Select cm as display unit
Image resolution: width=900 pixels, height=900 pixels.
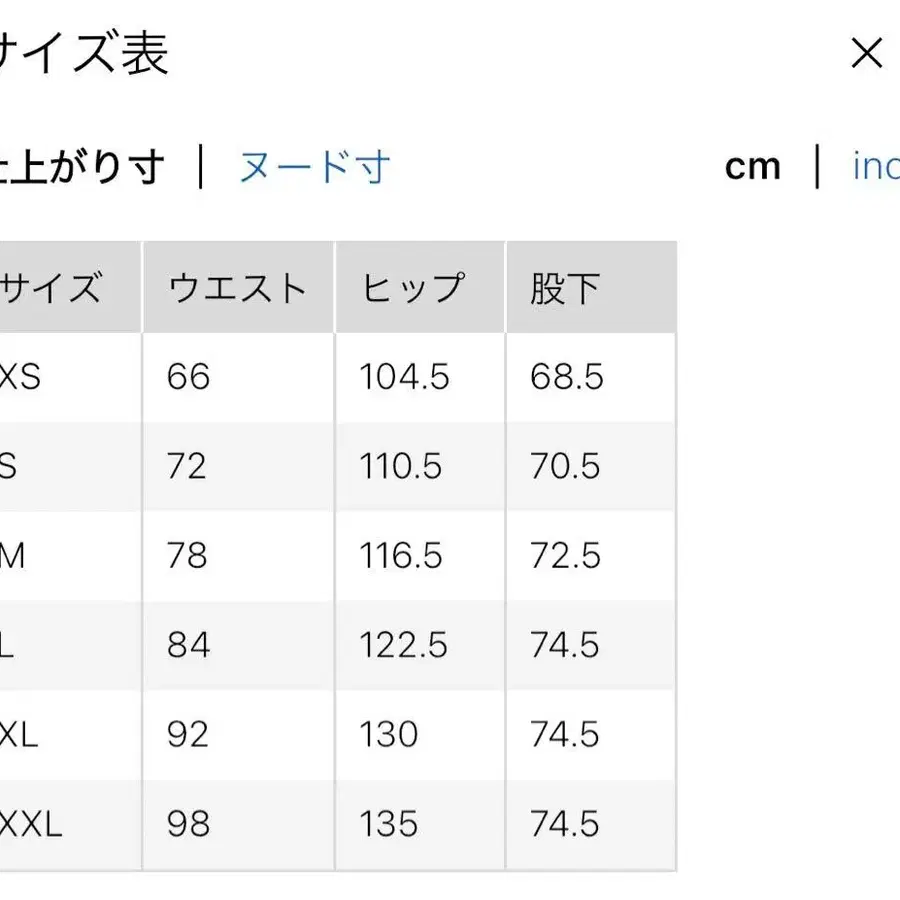click(752, 167)
